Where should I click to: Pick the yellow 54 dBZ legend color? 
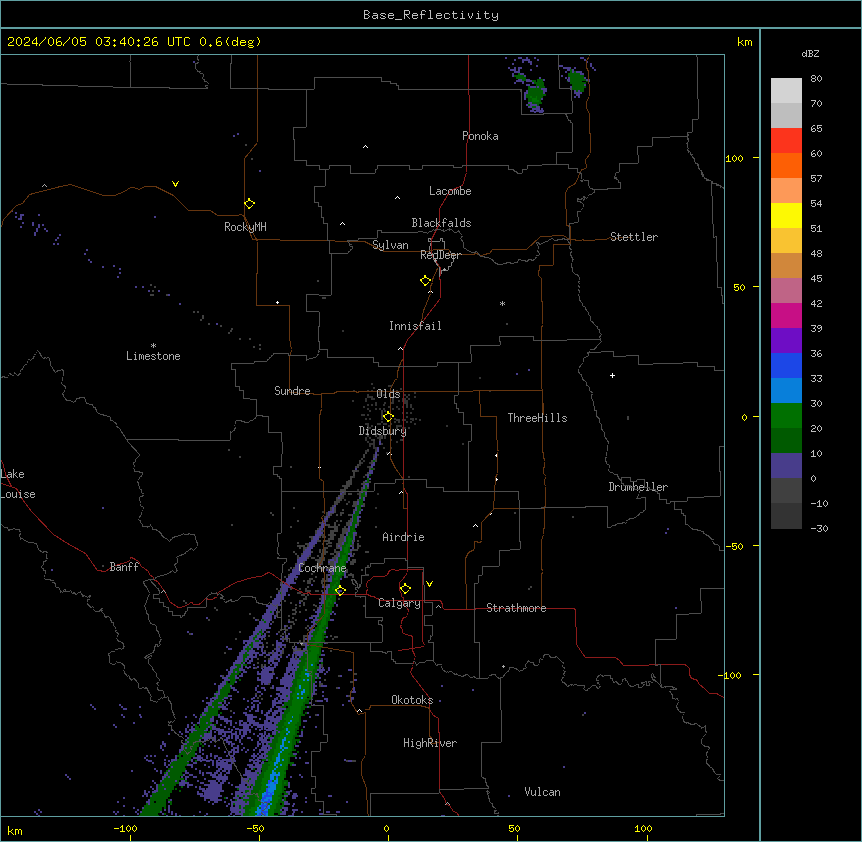786,215
